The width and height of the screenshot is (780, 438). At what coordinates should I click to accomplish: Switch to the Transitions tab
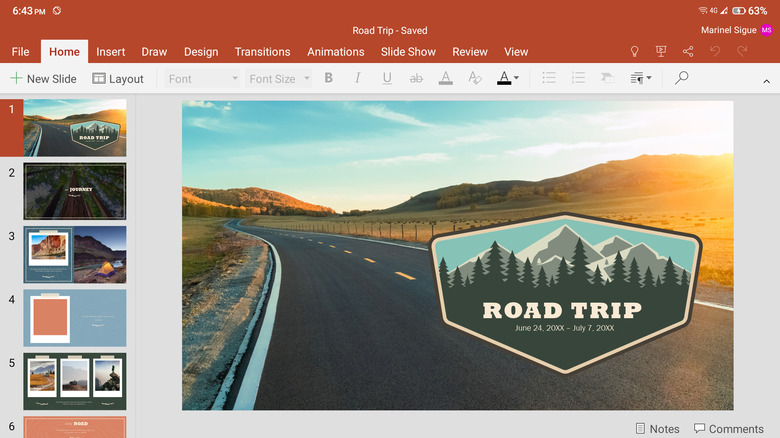(x=262, y=52)
